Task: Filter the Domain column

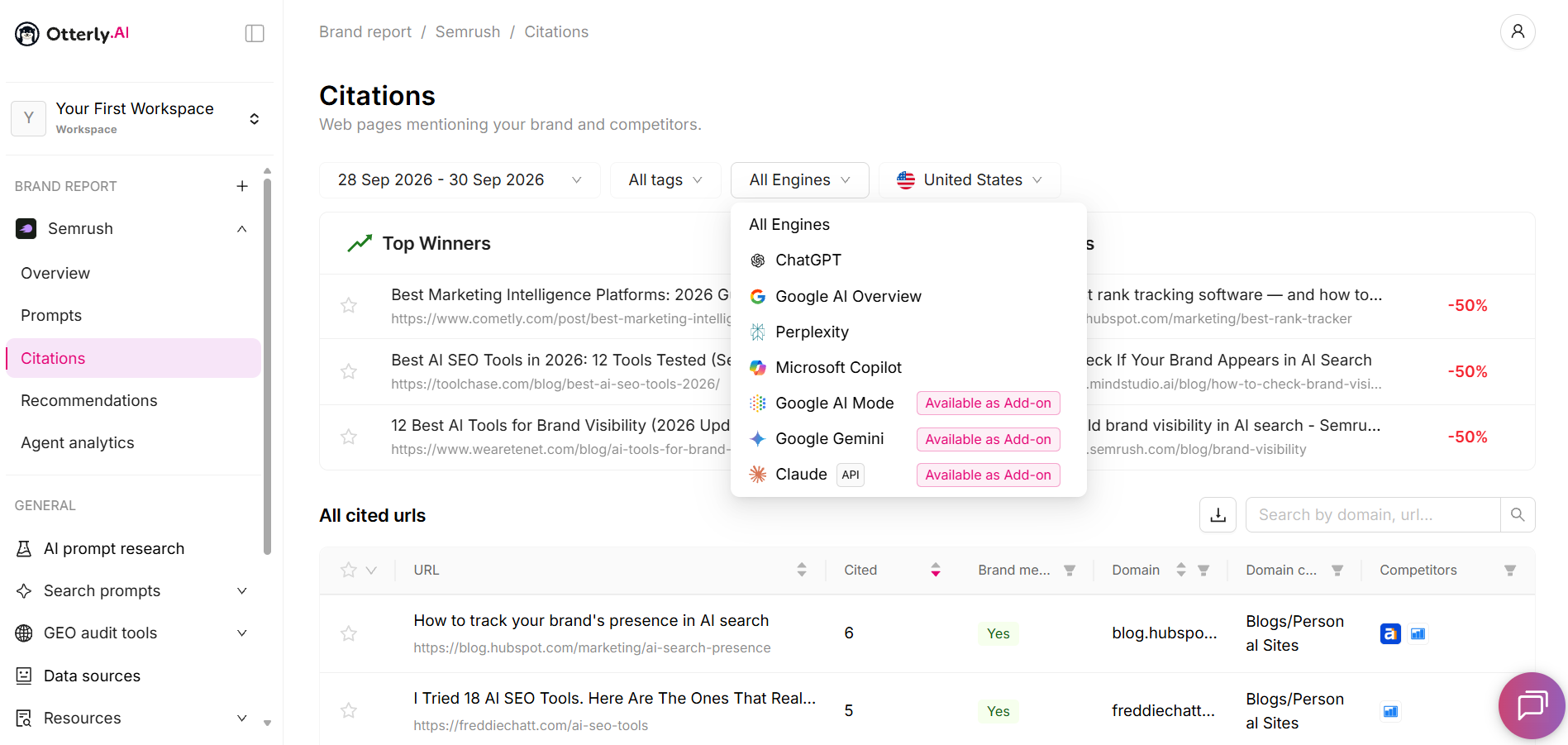Action: (1203, 571)
